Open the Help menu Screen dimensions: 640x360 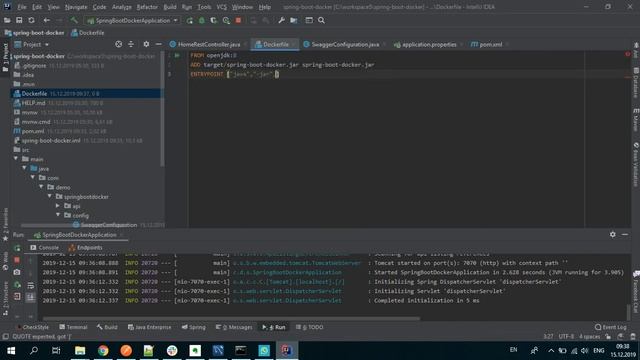coord(264,7)
